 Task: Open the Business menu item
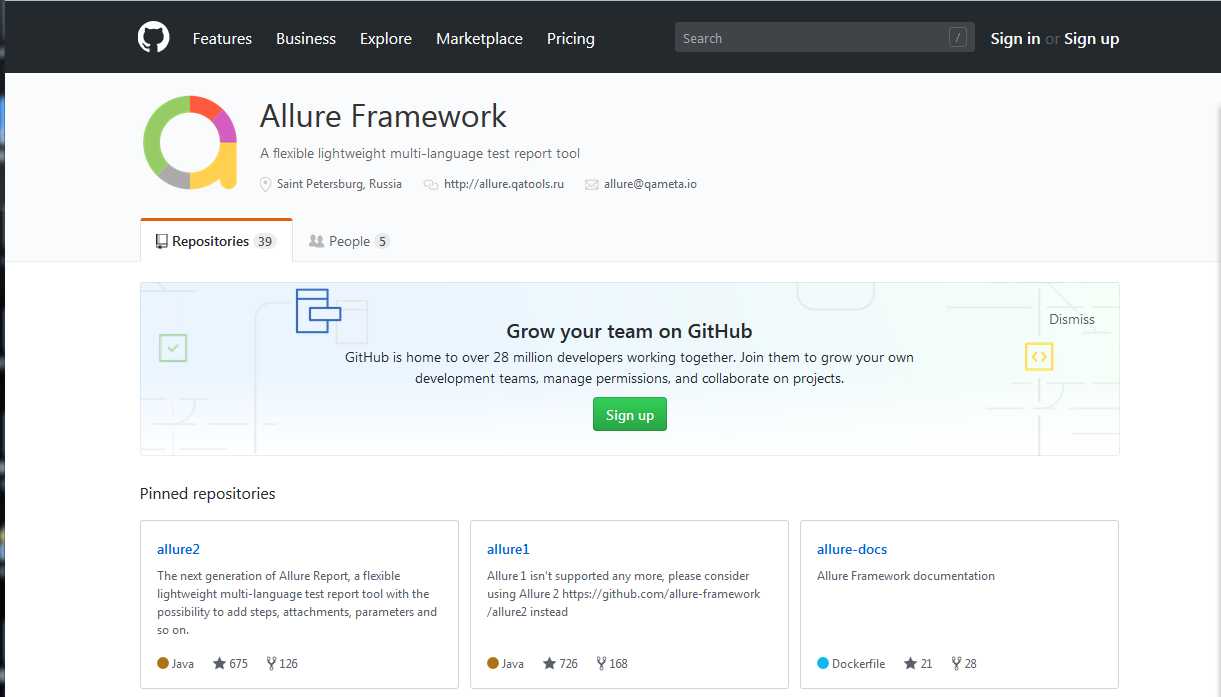point(306,38)
